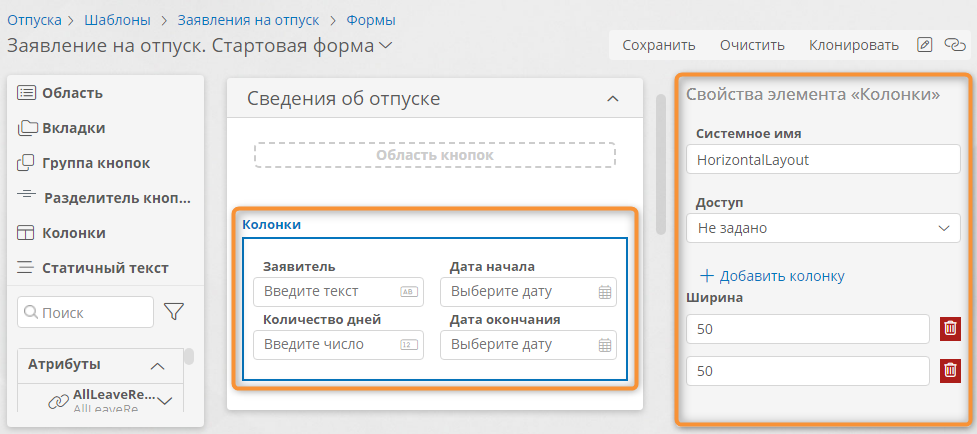Open the Формы breadcrumb
The image size is (977, 434).
click(x=371, y=20)
